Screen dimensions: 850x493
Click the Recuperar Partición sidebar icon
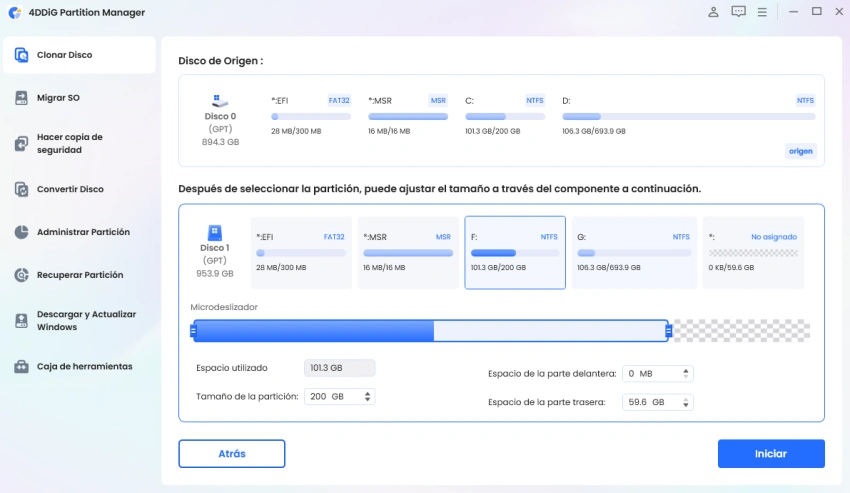(21, 275)
